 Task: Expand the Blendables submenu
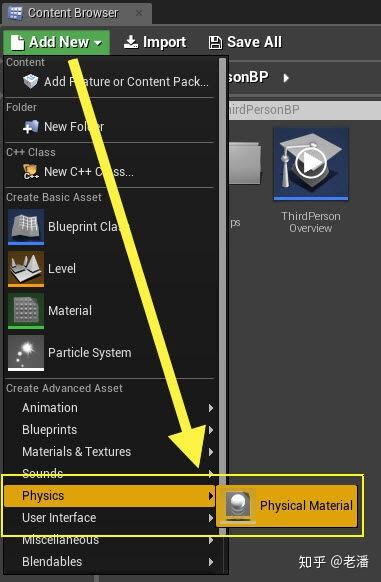[x=110, y=562]
